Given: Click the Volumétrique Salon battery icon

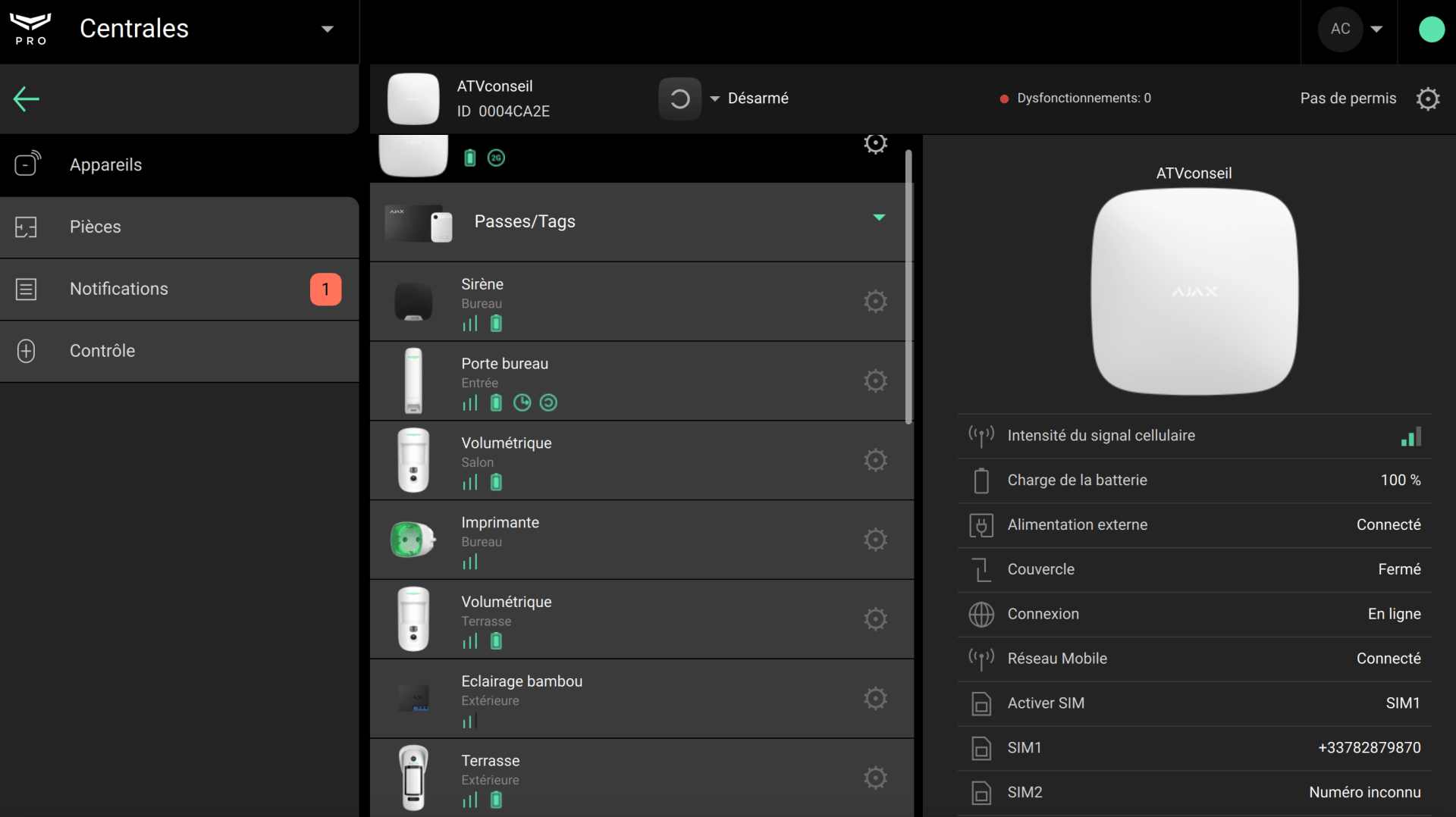Looking at the screenshot, I should coord(496,482).
